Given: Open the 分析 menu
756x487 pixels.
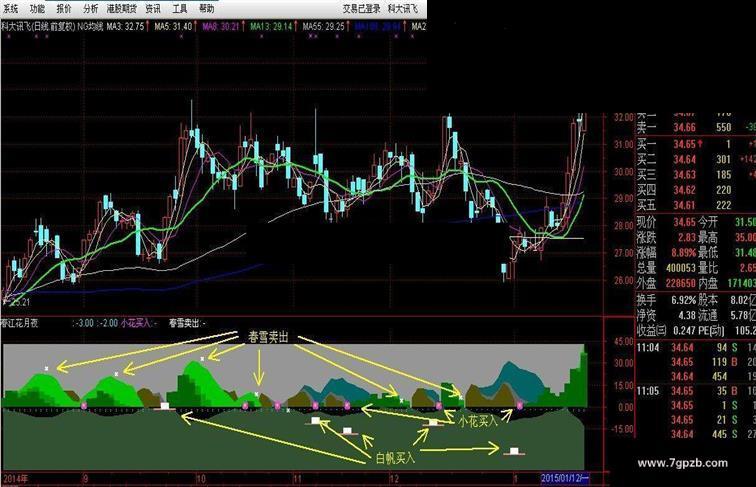Looking at the screenshot, I should (x=90, y=8).
